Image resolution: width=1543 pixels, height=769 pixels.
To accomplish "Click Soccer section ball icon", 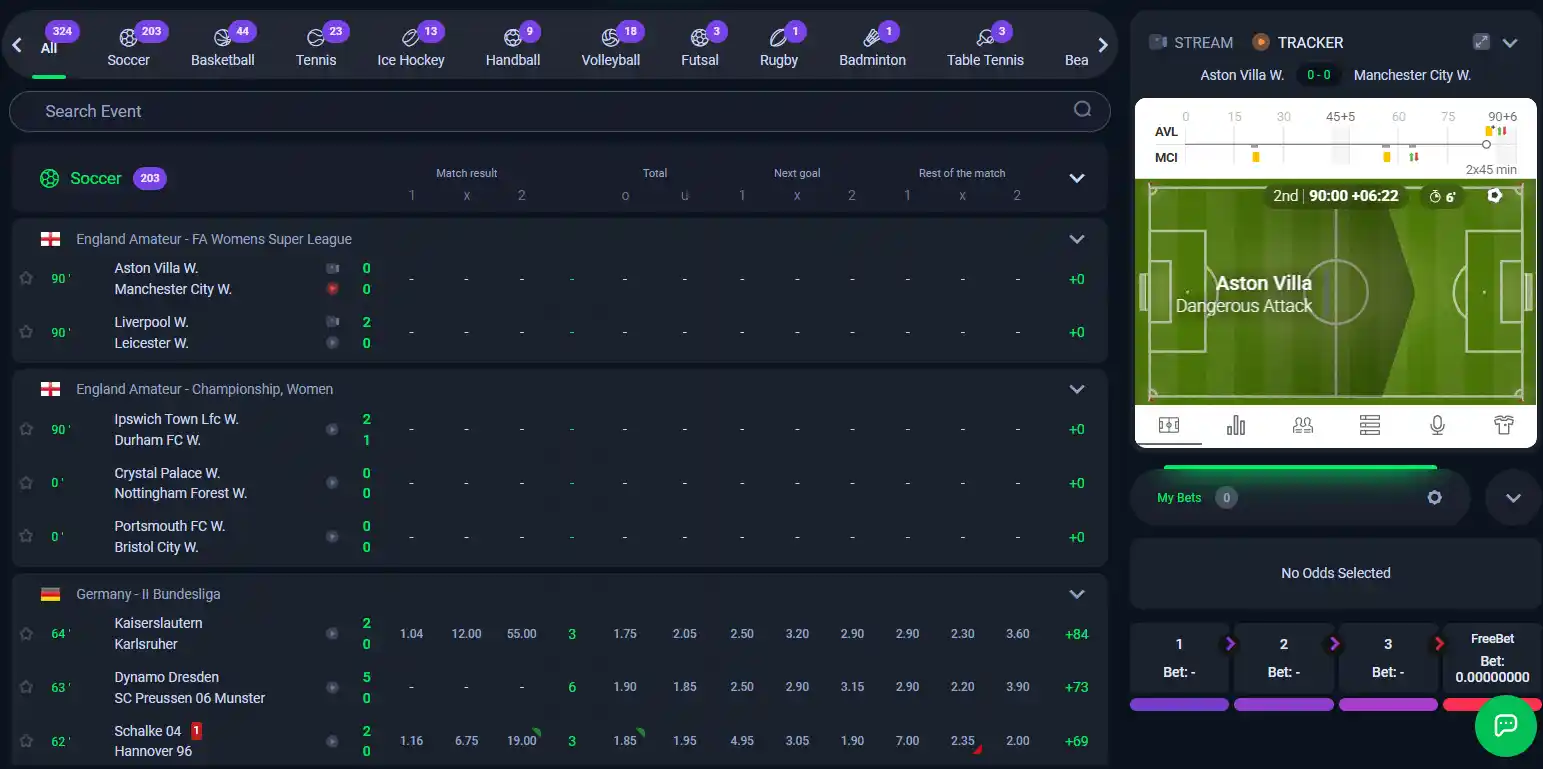I will [x=49, y=178].
